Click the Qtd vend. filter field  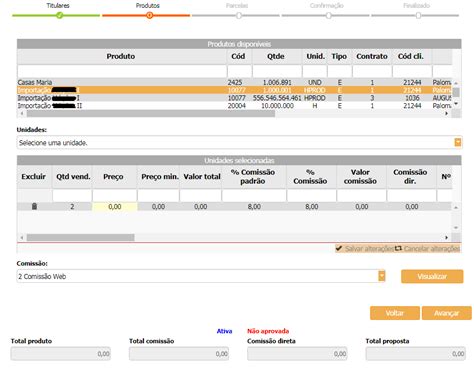pyautogui.click(x=72, y=196)
